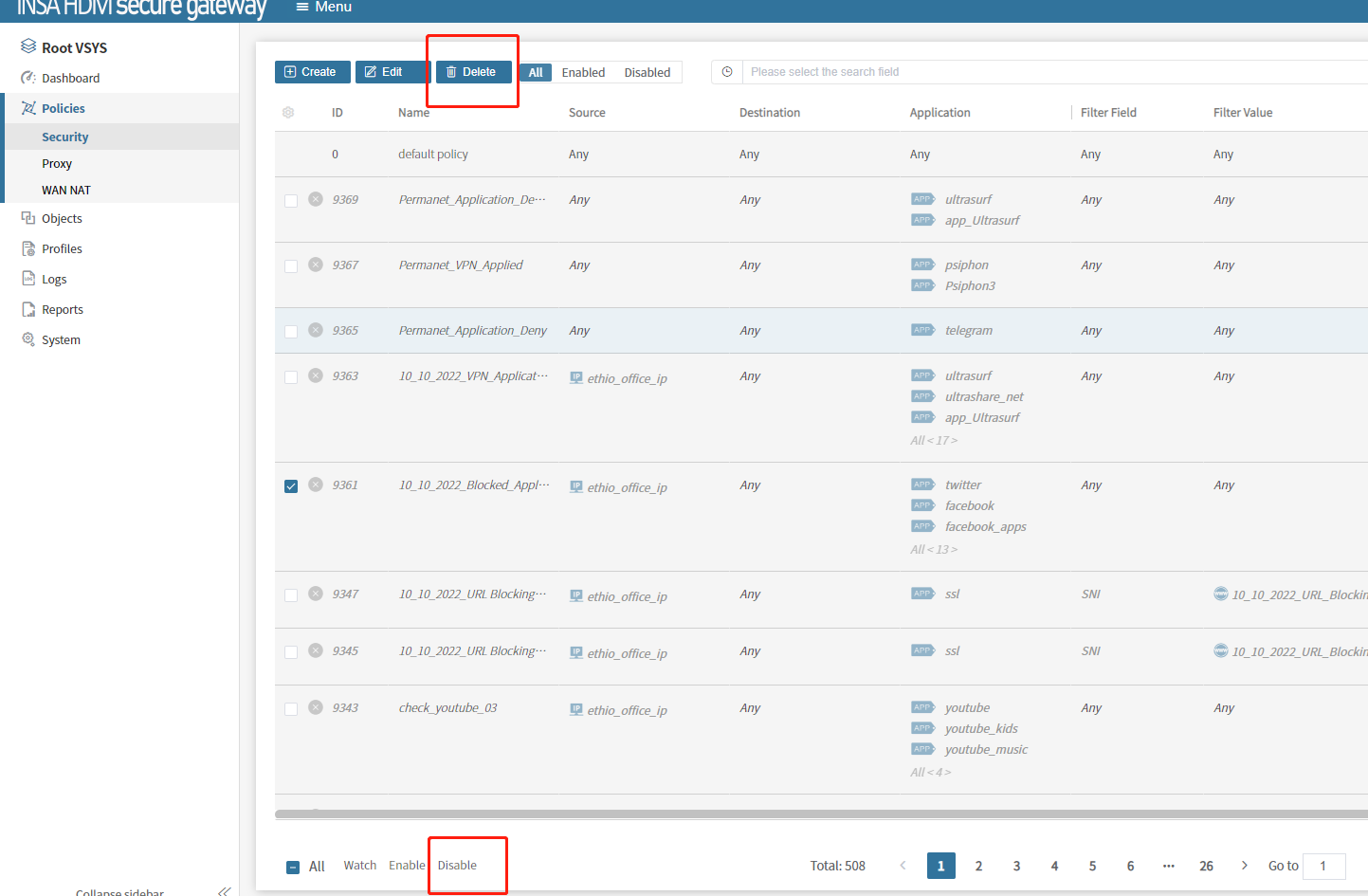Click the Go to page number field
The image size is (1368, 896).
pyautogui.click(x=1323, y=866)
